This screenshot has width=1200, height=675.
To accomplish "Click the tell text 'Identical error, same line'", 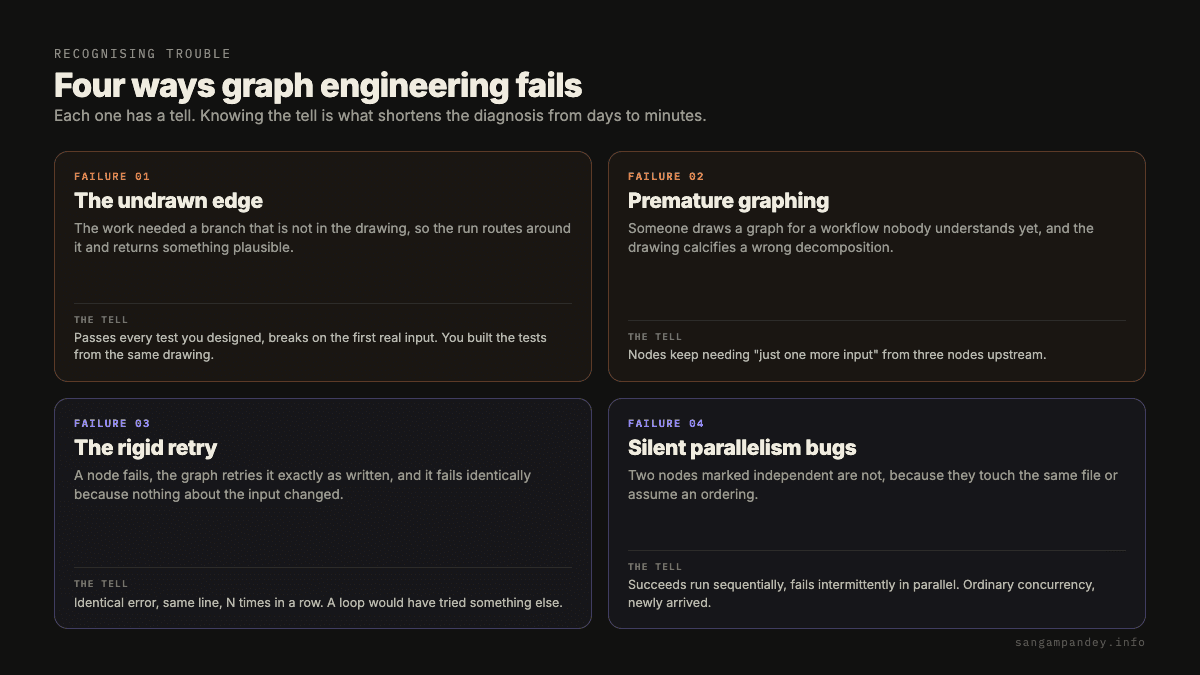I will click(x=318, y=602).
